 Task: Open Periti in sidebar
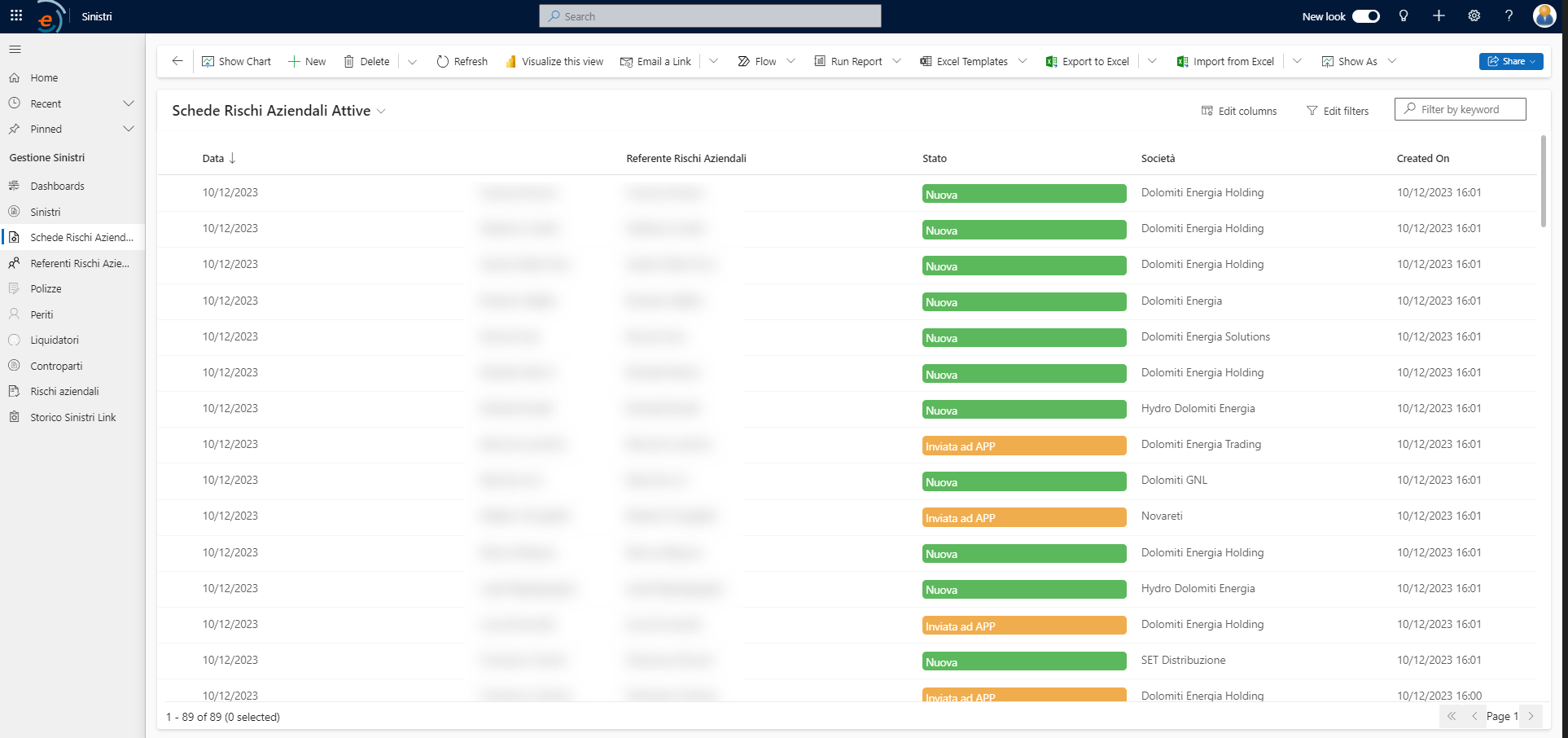42,314
